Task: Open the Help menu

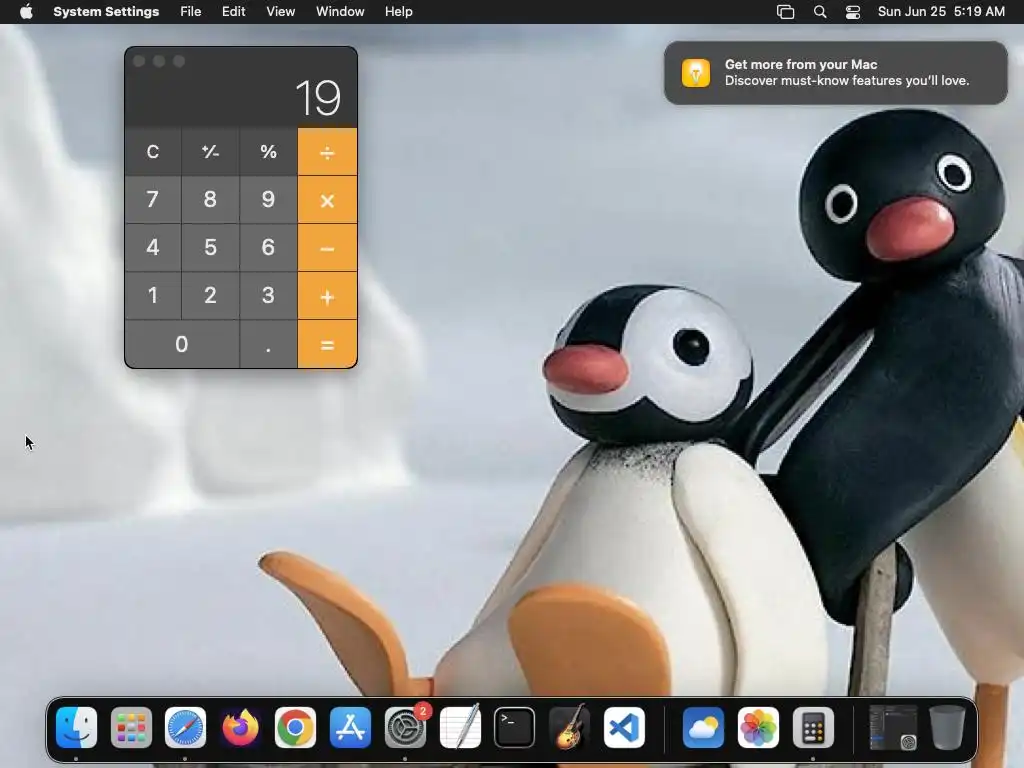Action: (x=398, y=12)
